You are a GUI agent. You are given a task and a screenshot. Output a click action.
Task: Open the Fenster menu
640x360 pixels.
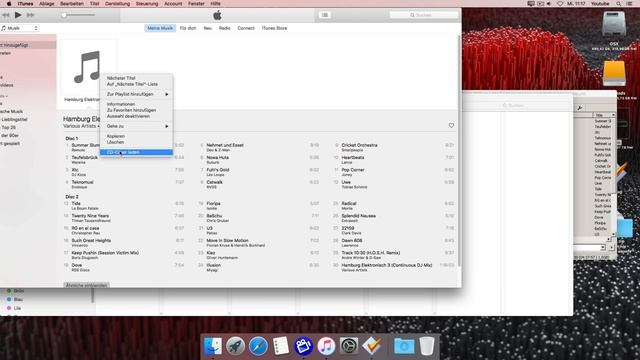point(196,4)
